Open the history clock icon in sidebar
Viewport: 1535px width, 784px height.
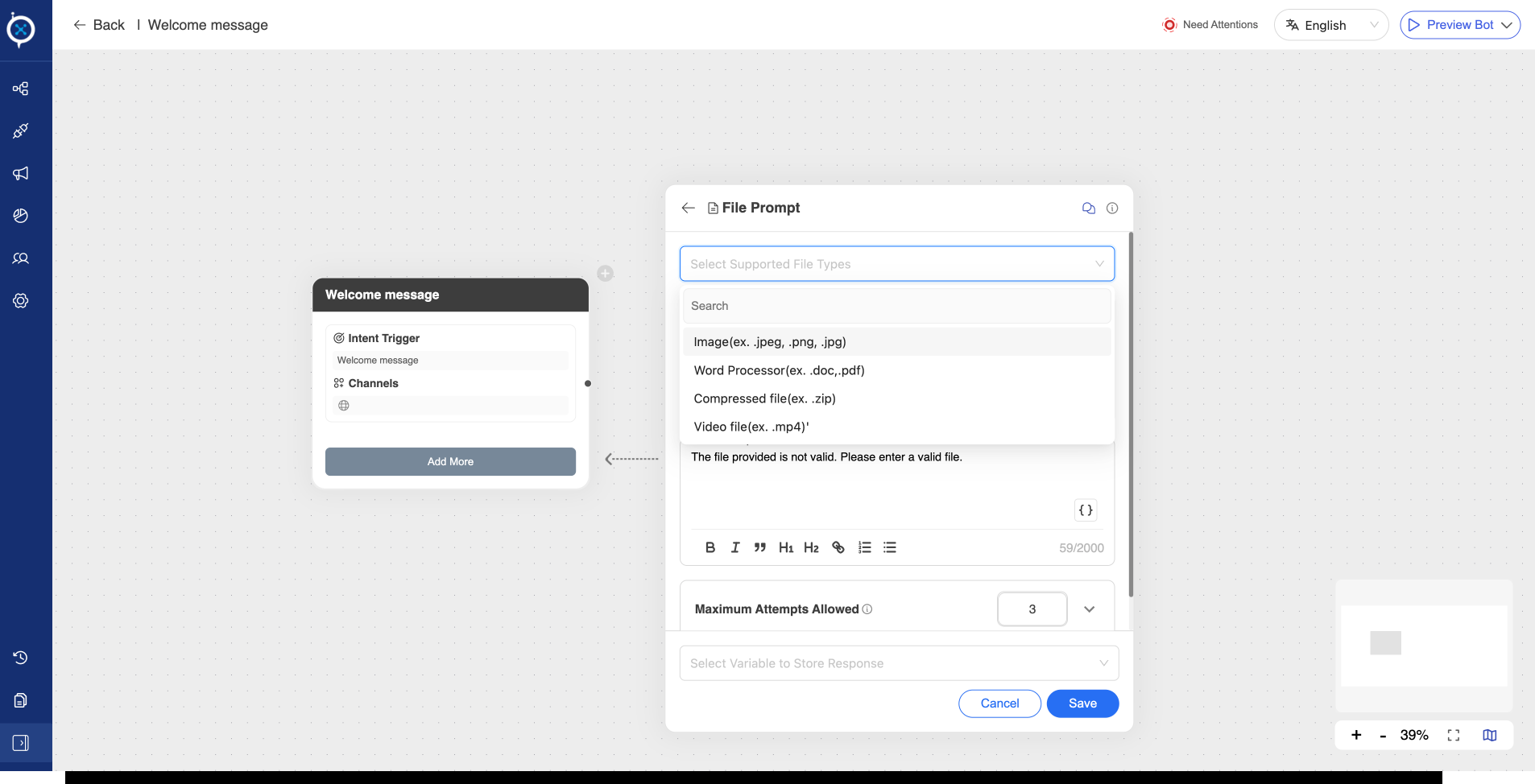pos(21,658)
